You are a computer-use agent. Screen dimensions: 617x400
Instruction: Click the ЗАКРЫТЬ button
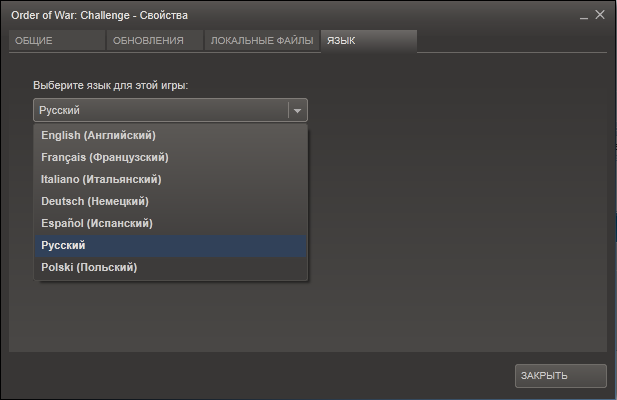coord(561,376)
